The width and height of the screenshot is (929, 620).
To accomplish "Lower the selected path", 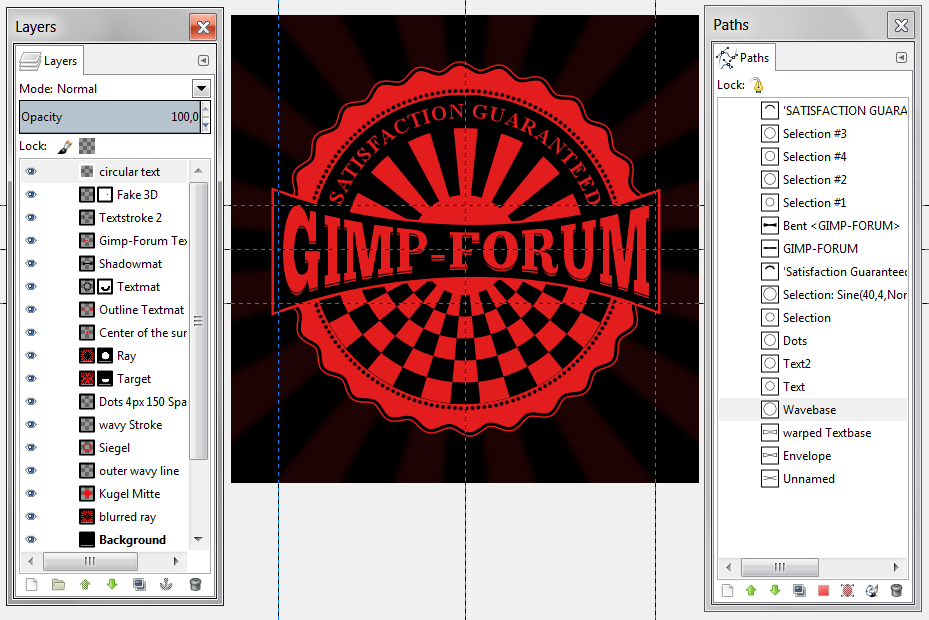I will (x=775, y=590).
